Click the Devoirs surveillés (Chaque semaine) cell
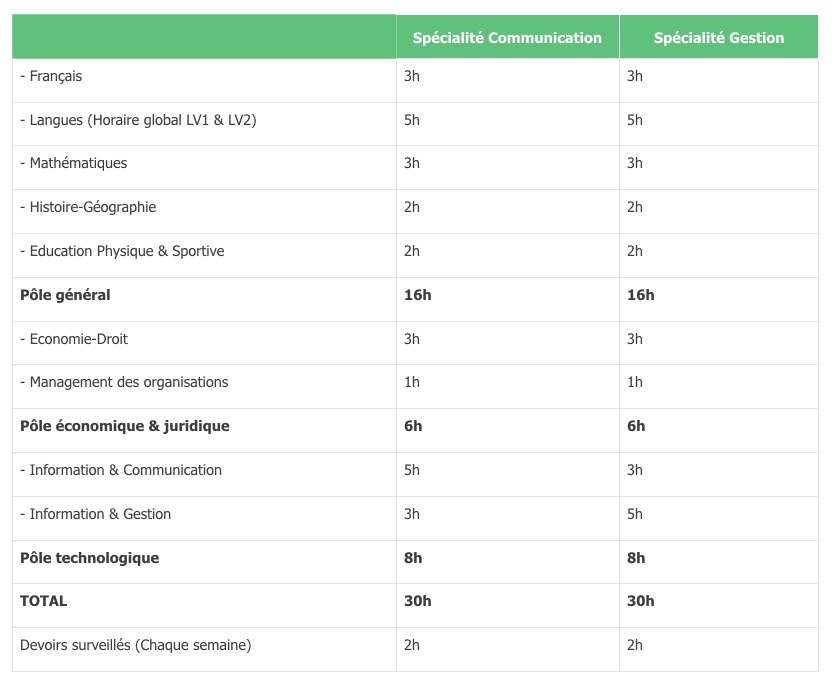The image size is (834, 682). 136,645
